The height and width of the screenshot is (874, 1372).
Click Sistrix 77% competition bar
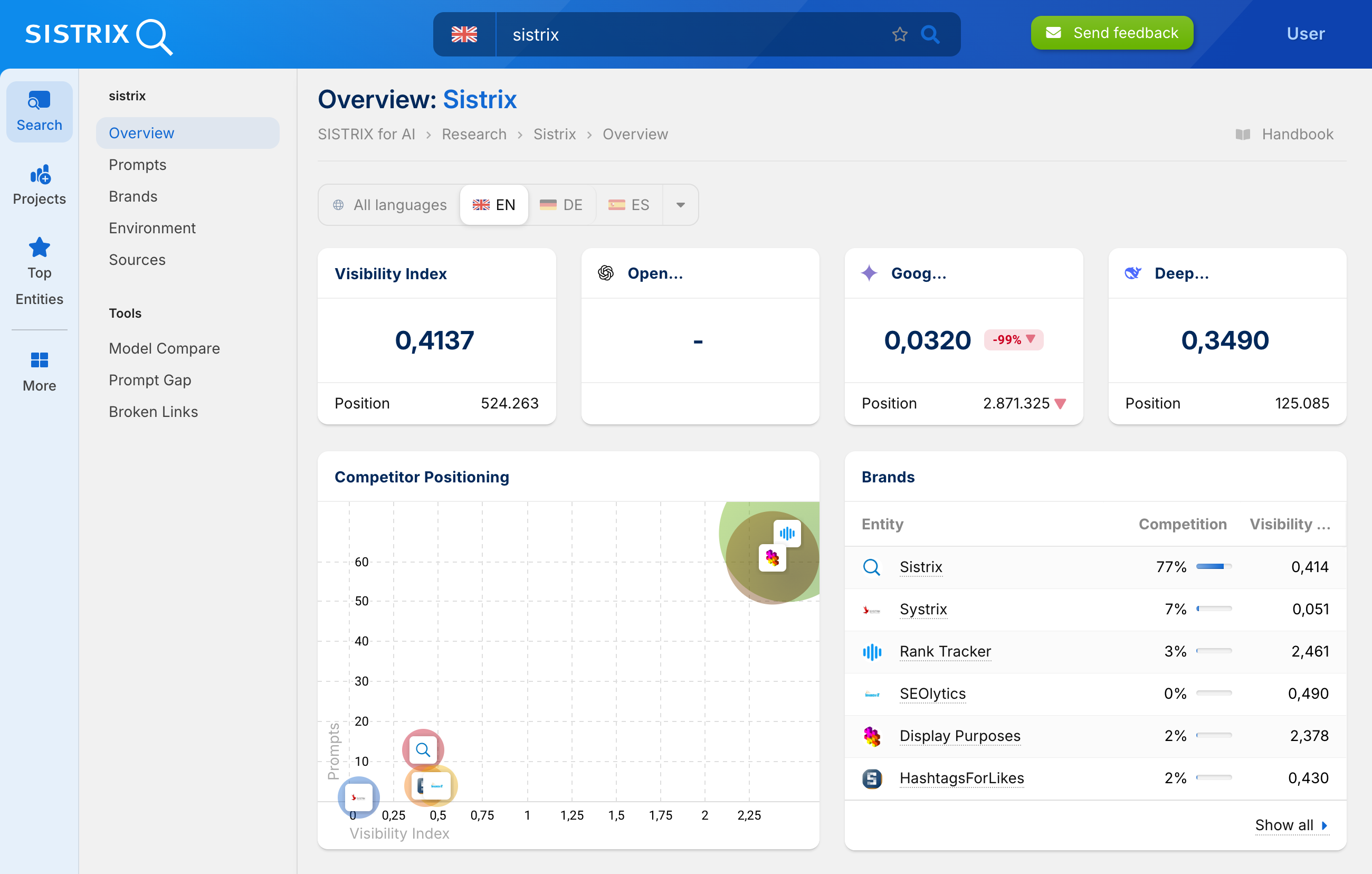pyautogui.click(x=1214, y=567)
